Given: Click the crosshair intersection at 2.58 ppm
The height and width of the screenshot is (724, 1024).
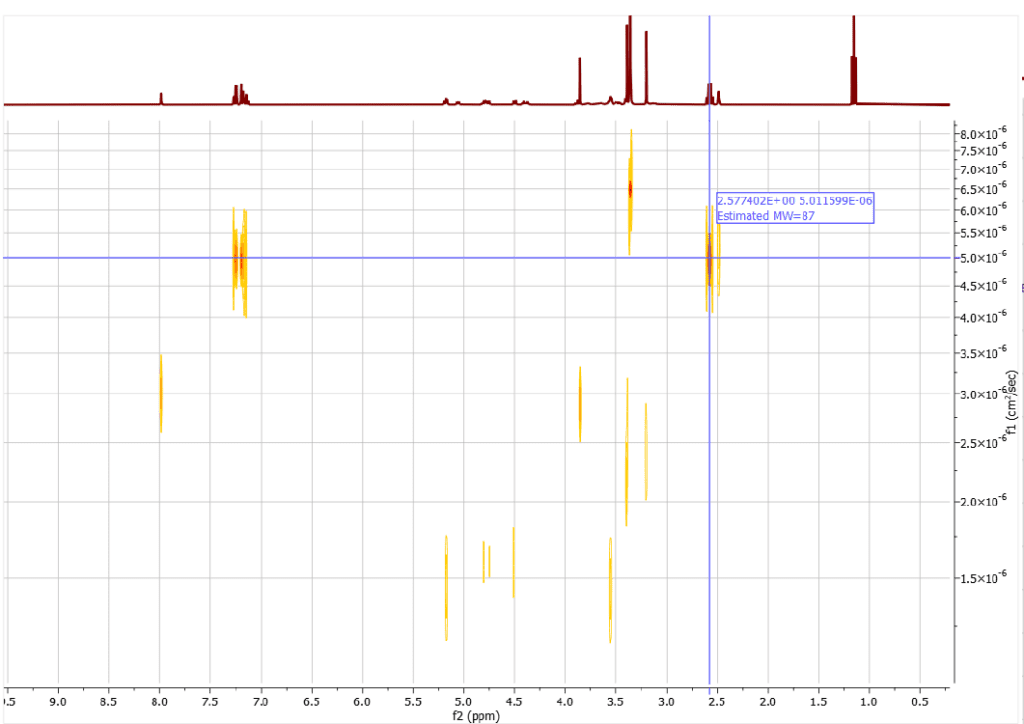Looking at the screenshot, I should click(709, 258).
